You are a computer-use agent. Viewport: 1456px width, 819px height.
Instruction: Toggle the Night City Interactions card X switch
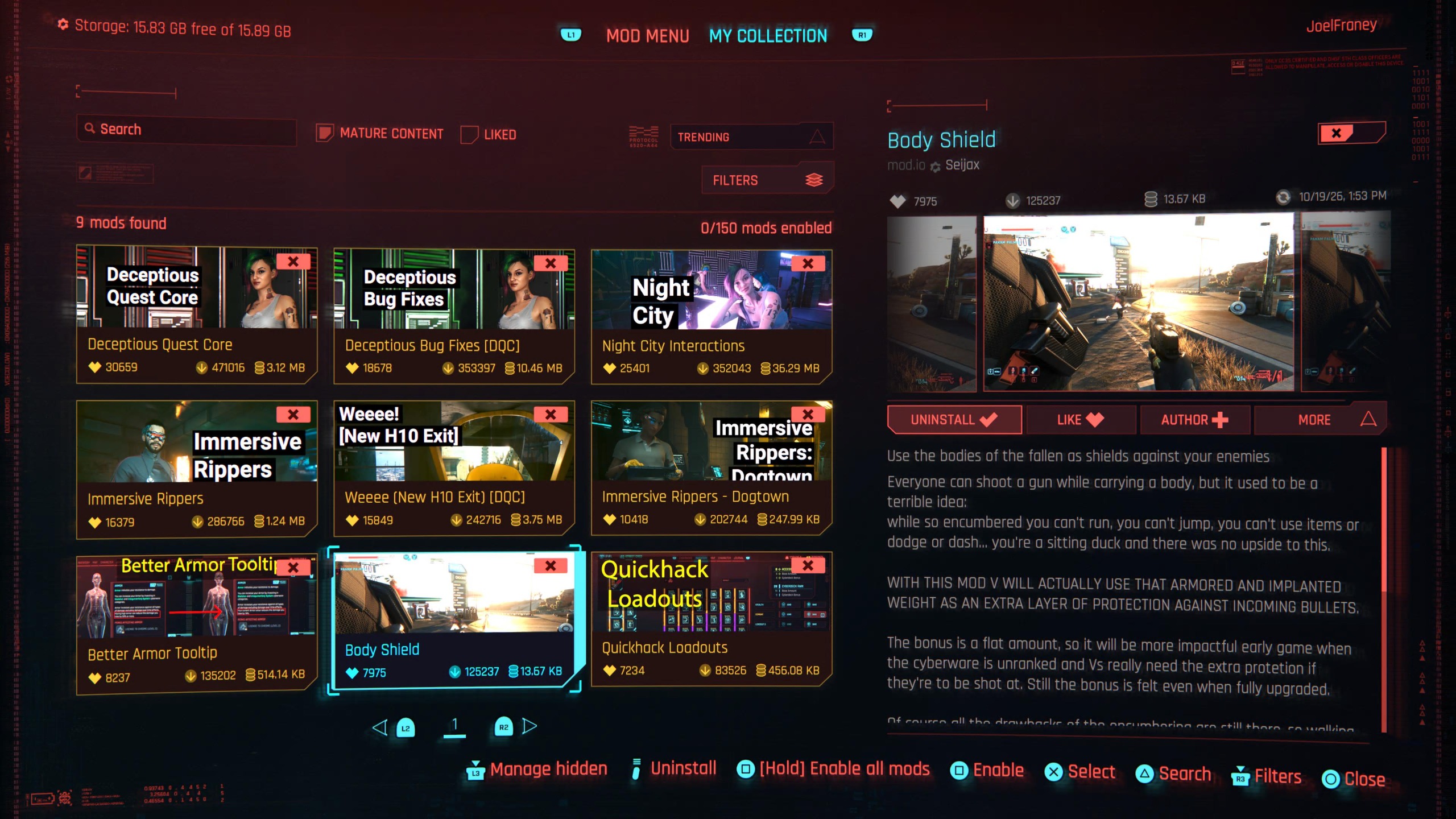[x=808, y=263]
